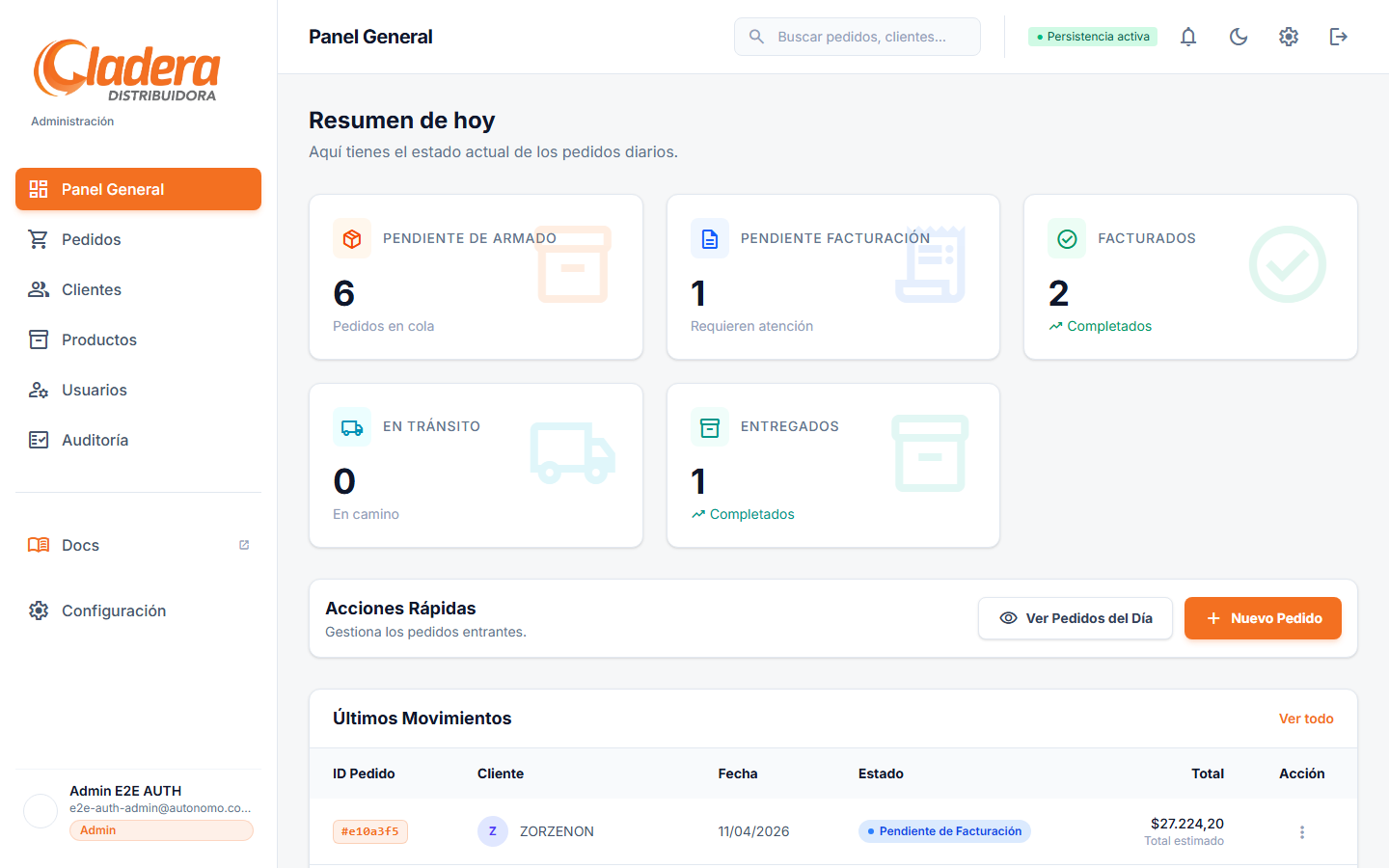
Task: Open settings via the top-right gear icon
Action: [1289, 37]
